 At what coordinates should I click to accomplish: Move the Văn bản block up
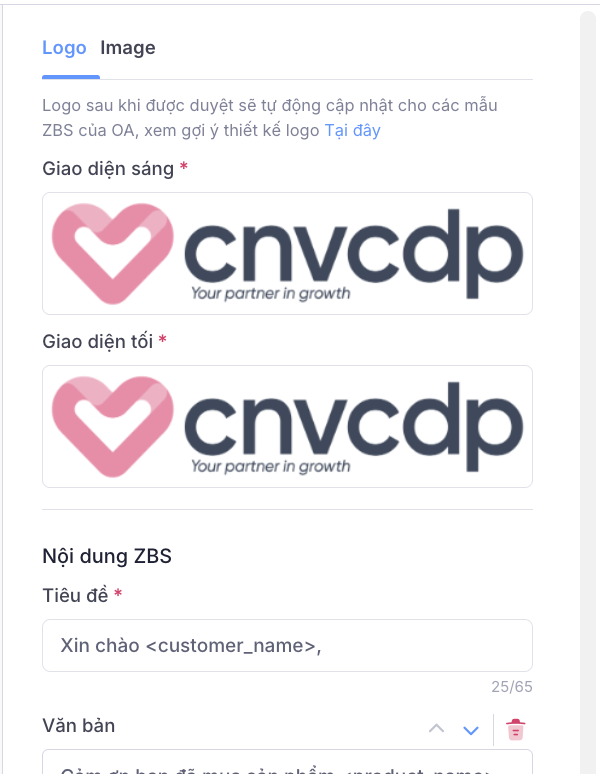[x=436, y=729]
